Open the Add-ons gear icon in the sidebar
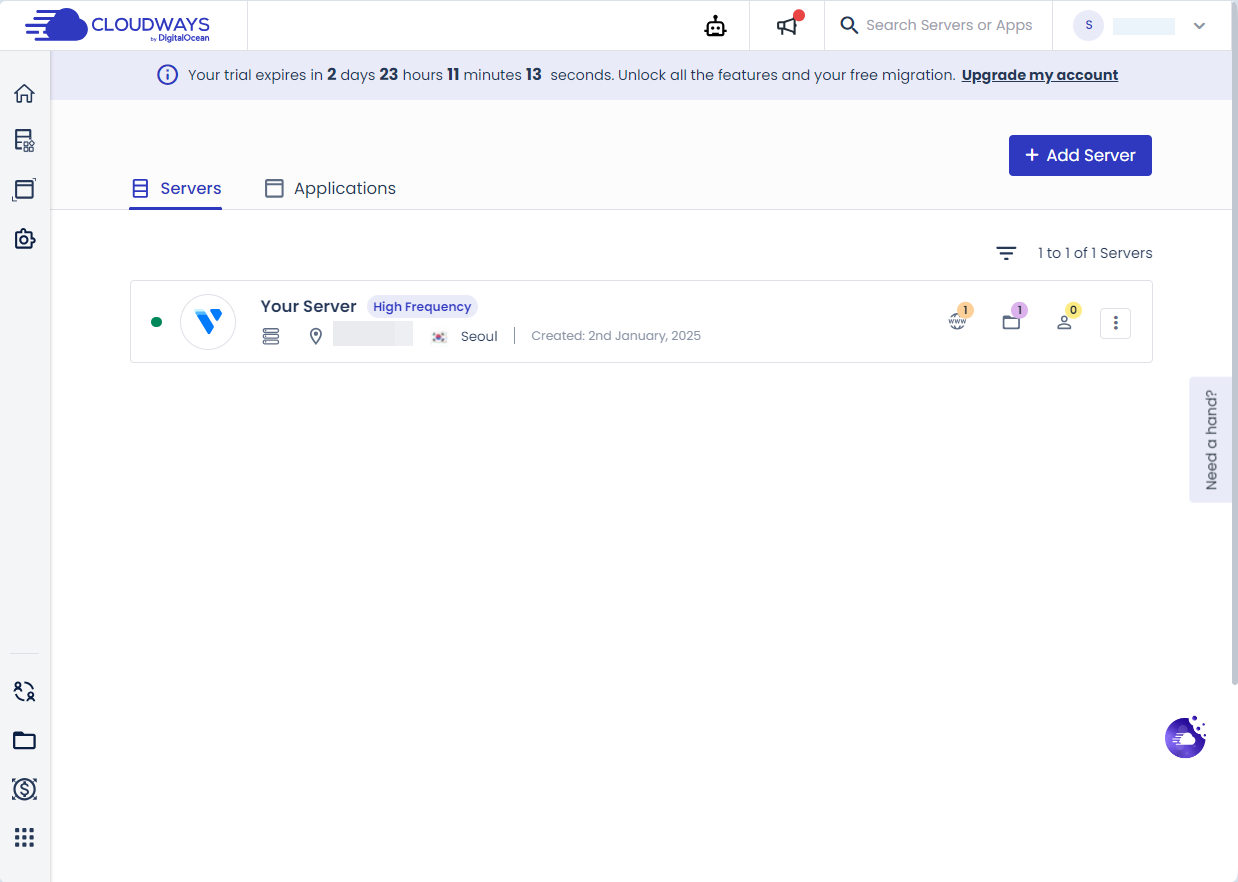 24,239
